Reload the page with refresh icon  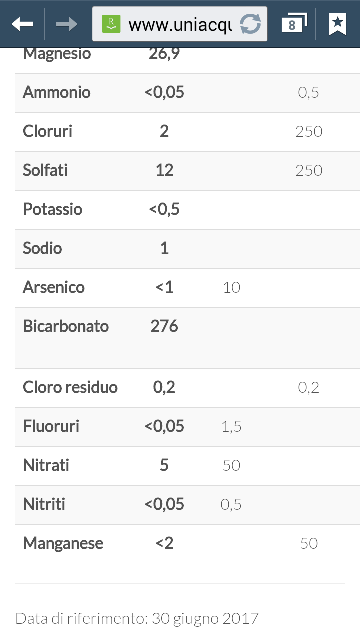pyautogui.click(x=250, y=24)
